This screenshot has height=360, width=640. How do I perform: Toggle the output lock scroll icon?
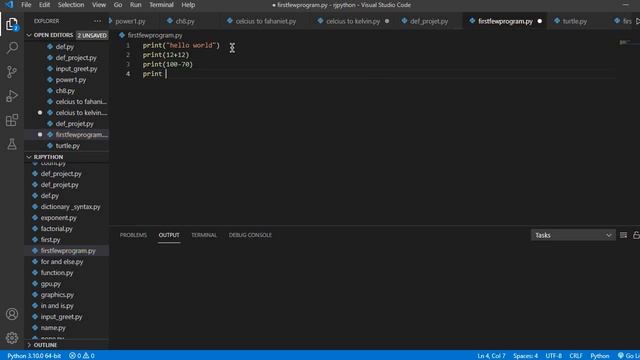pyautogui.click(x=636, y=235)
